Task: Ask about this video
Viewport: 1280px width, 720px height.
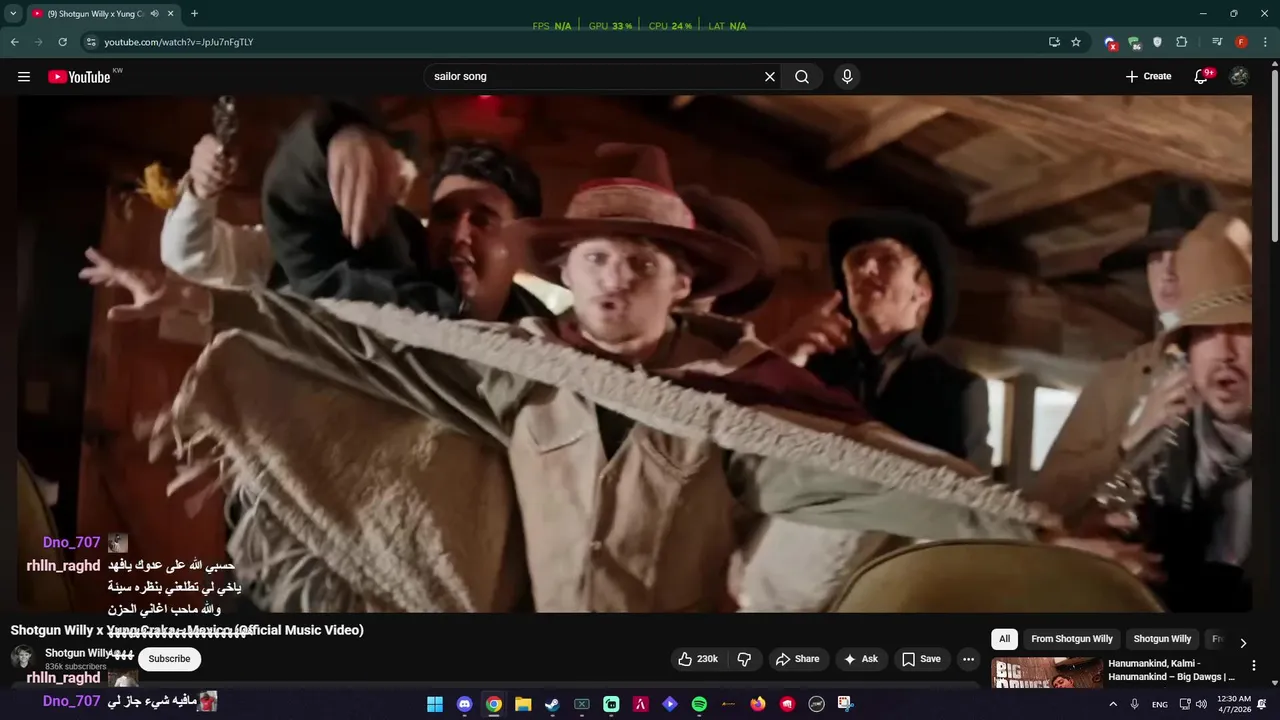Action: pyautogui.click(x=860, y=659)
